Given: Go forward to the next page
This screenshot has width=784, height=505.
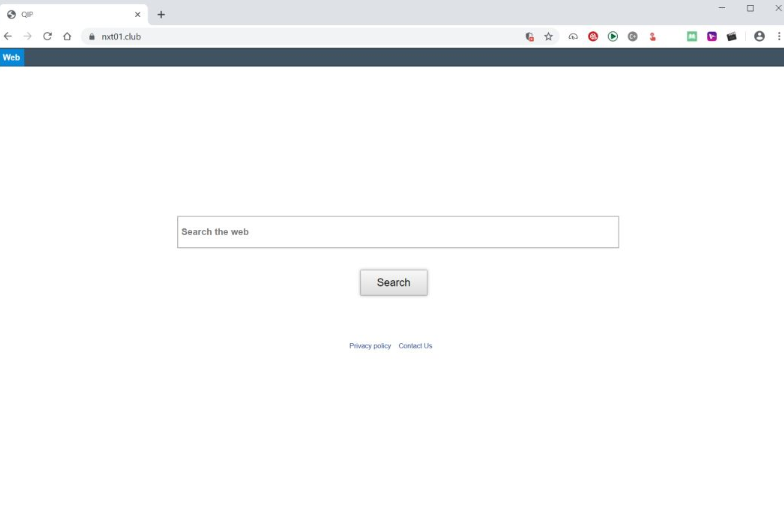Looking at the screenshot, I should (x=28, y=36).
